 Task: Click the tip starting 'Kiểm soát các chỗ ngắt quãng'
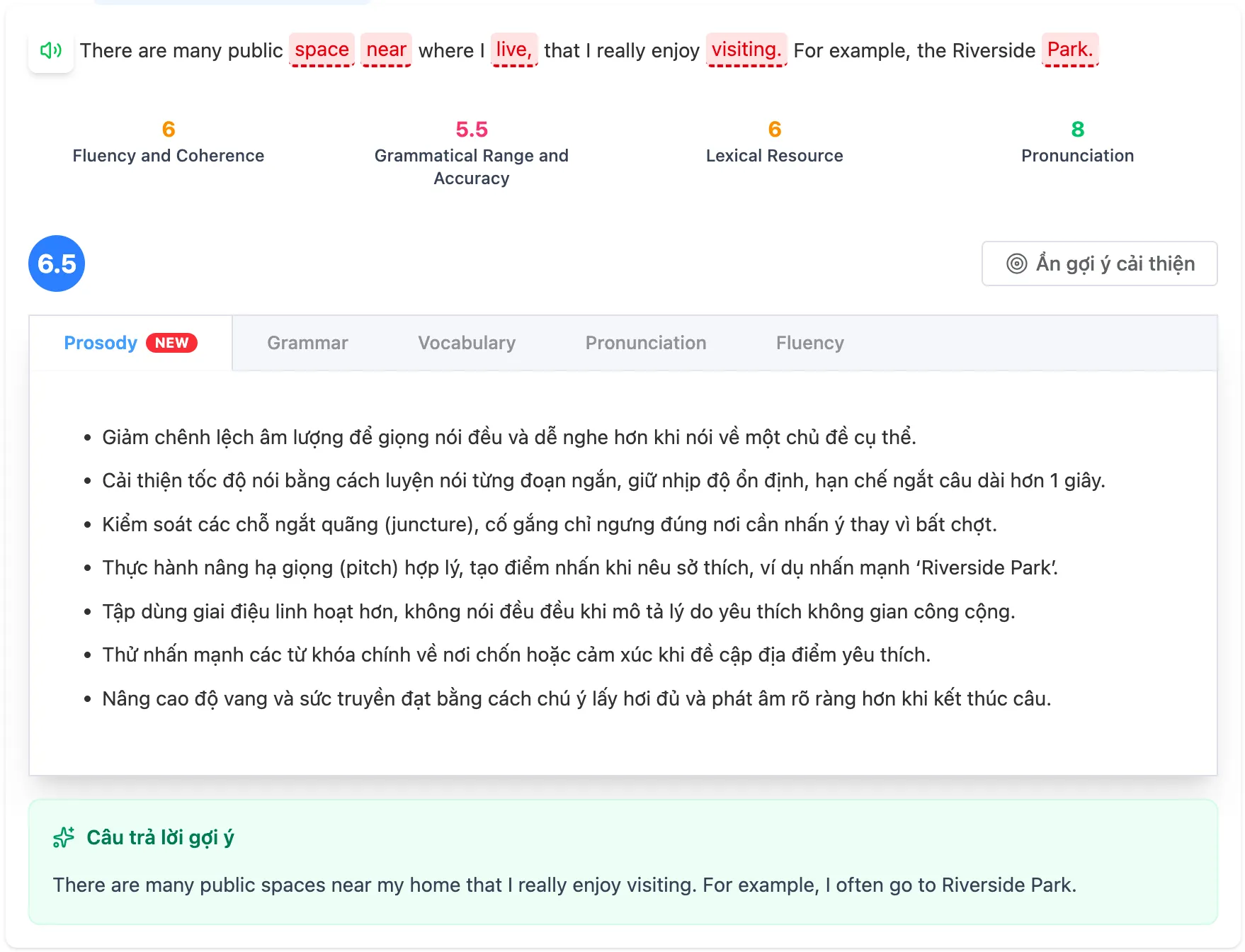click(550, 524)
